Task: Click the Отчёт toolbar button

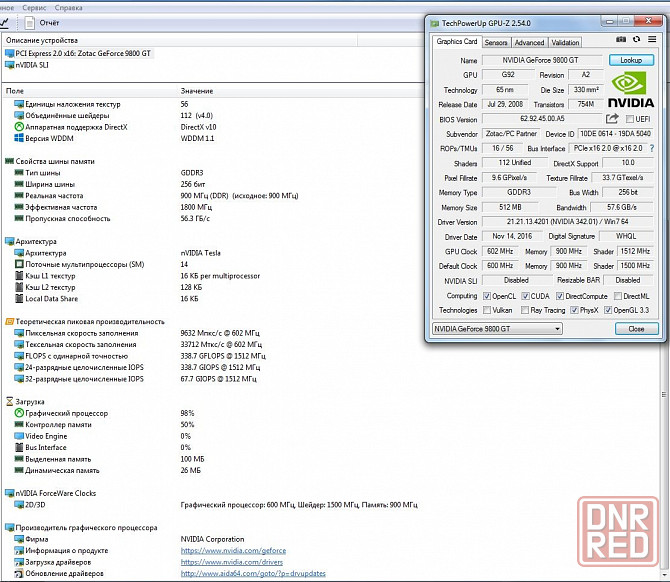Action: (49, 23)
